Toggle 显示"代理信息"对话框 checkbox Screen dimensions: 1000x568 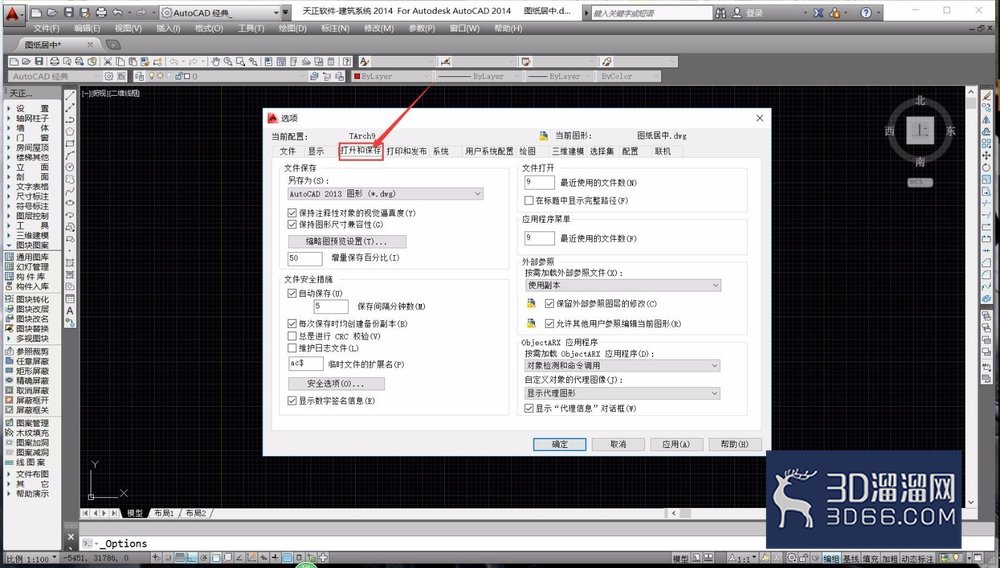(x=529, y=409)
